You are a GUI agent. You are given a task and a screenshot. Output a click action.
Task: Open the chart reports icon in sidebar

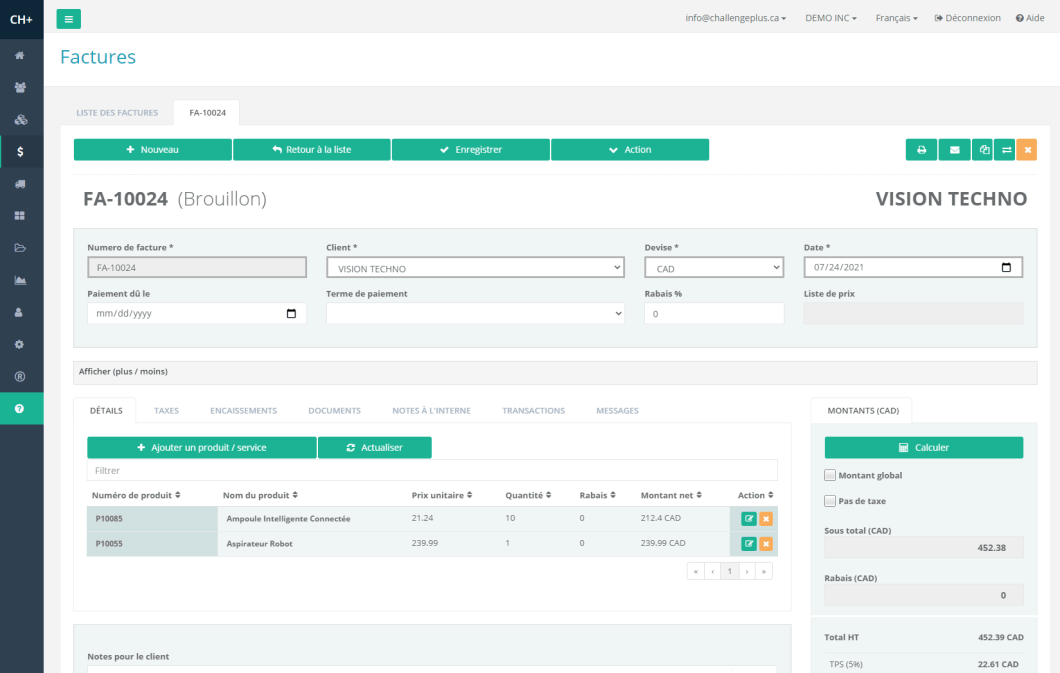tap(20, 280)
